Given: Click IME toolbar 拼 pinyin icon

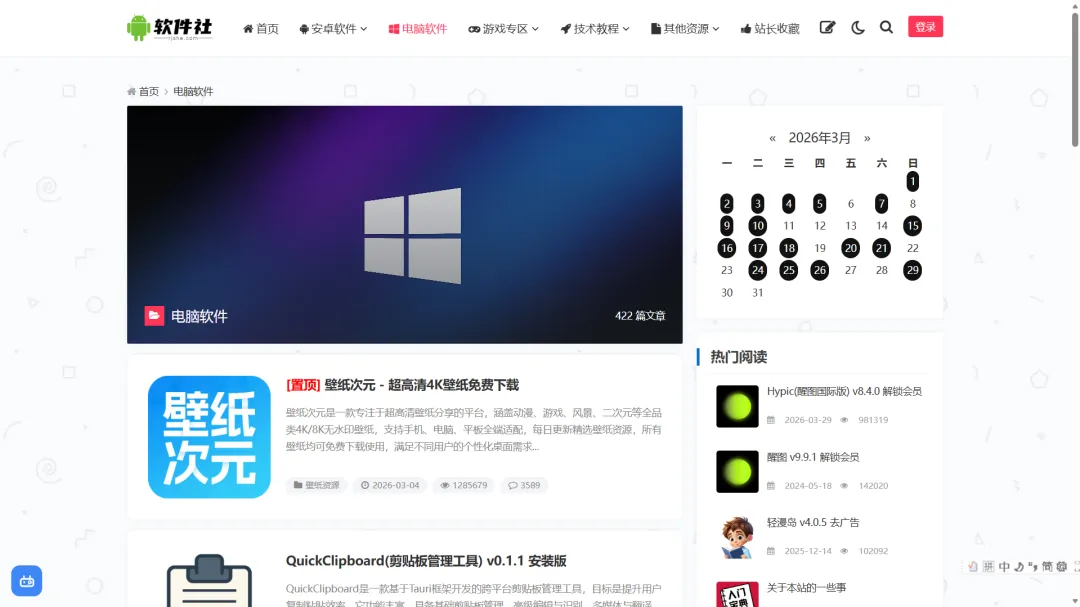Looking at the screenshot, I should (988, 566).
